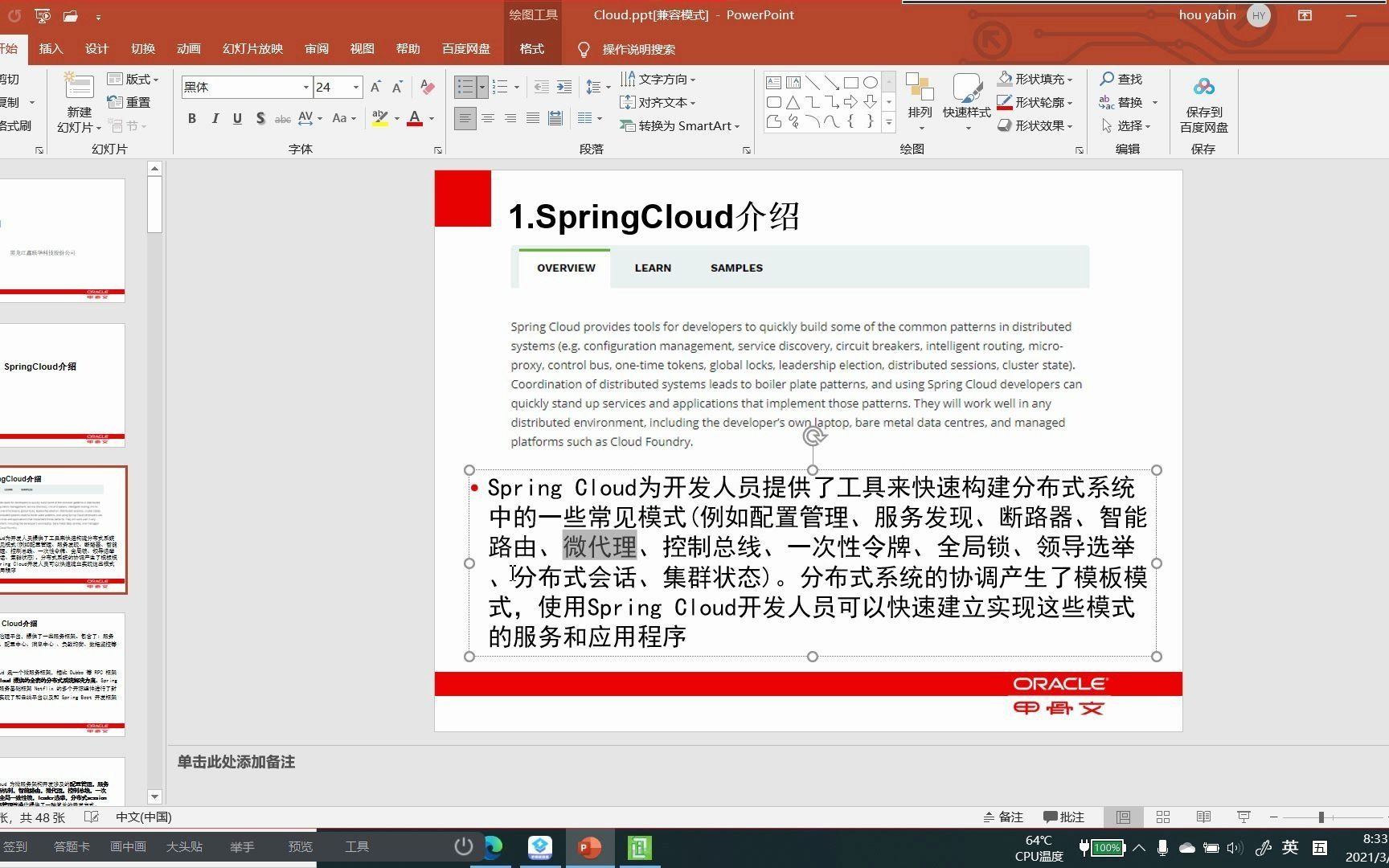This screenshot has width=1389, height=868.
Task: Click the text highlight color swatch
Action: point(380,119)
